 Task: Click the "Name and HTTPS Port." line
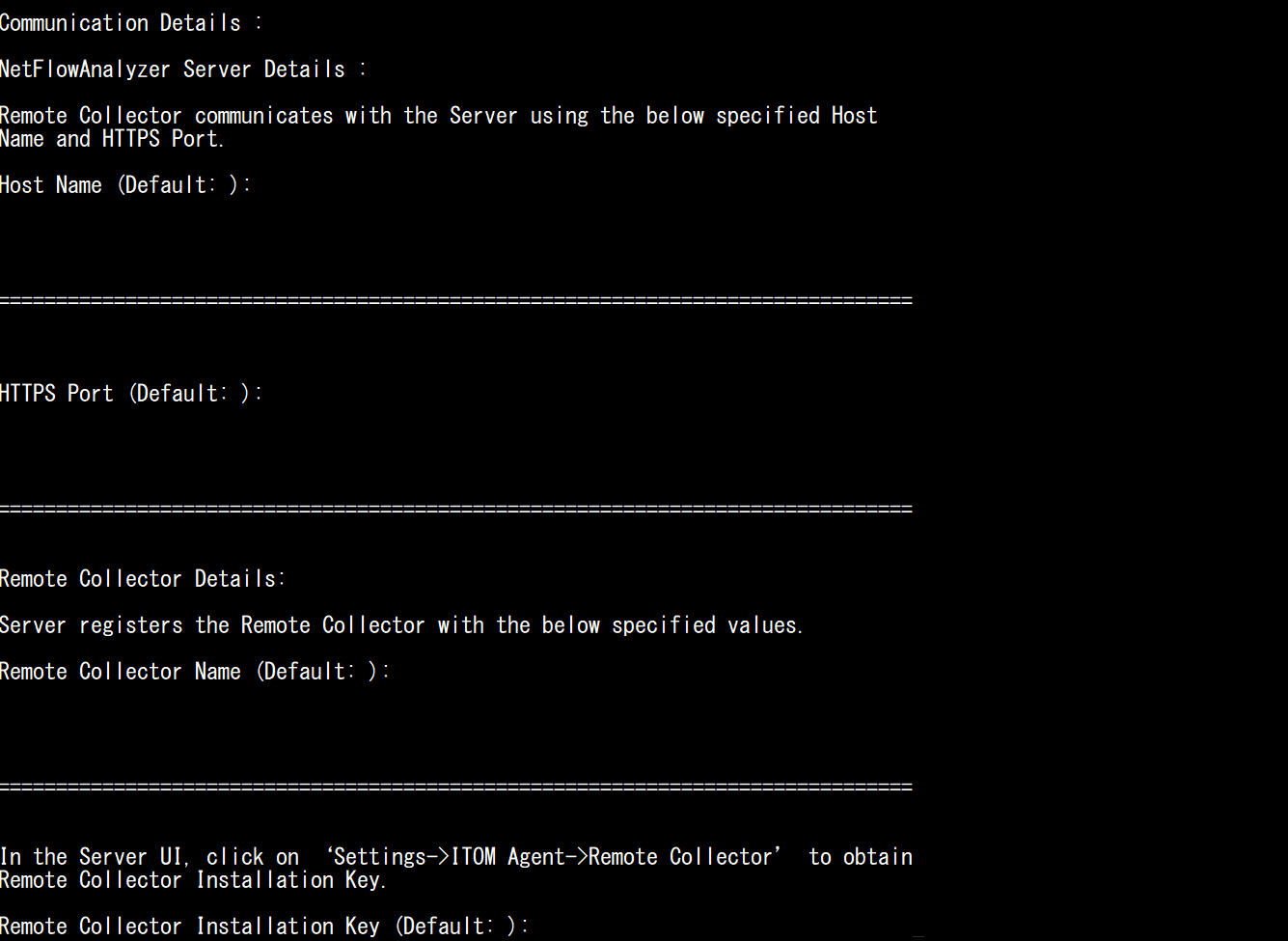pyautogui.click(x=112, y=139)
